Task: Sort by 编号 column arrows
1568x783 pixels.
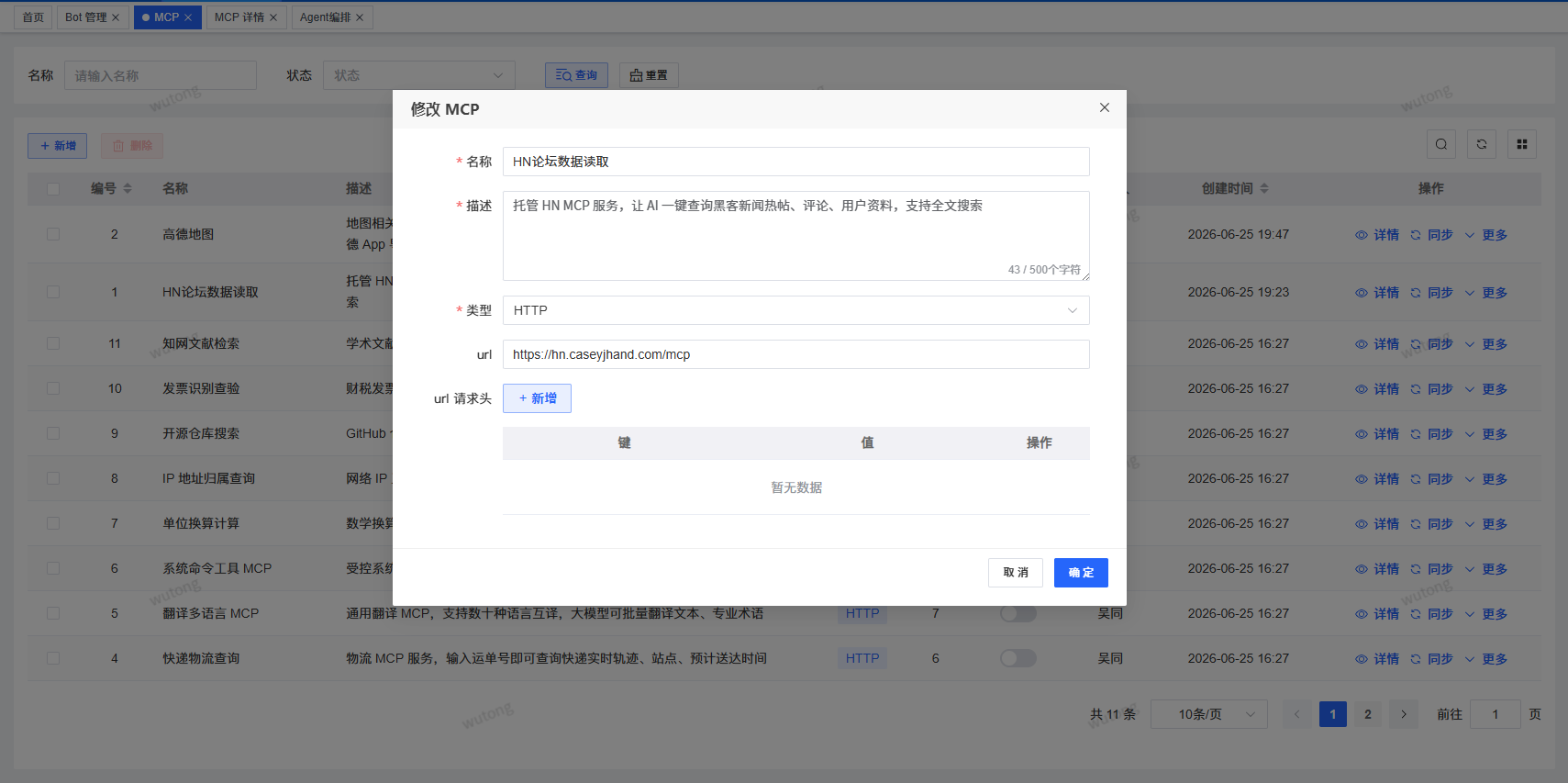Action: [128, 188]
